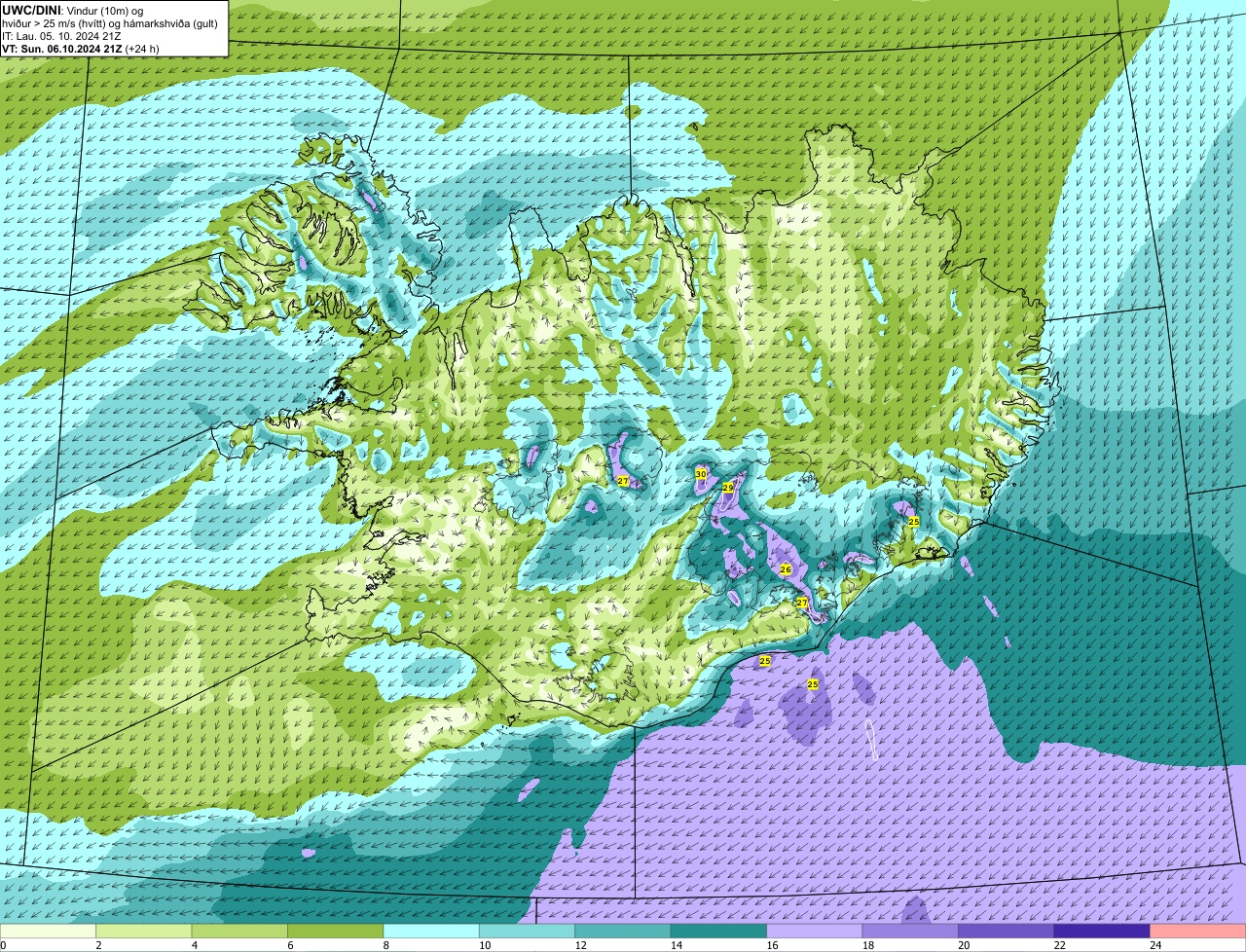Select the pale cyan 8–10 m/s legend swatch

click(x=431, y=932)
